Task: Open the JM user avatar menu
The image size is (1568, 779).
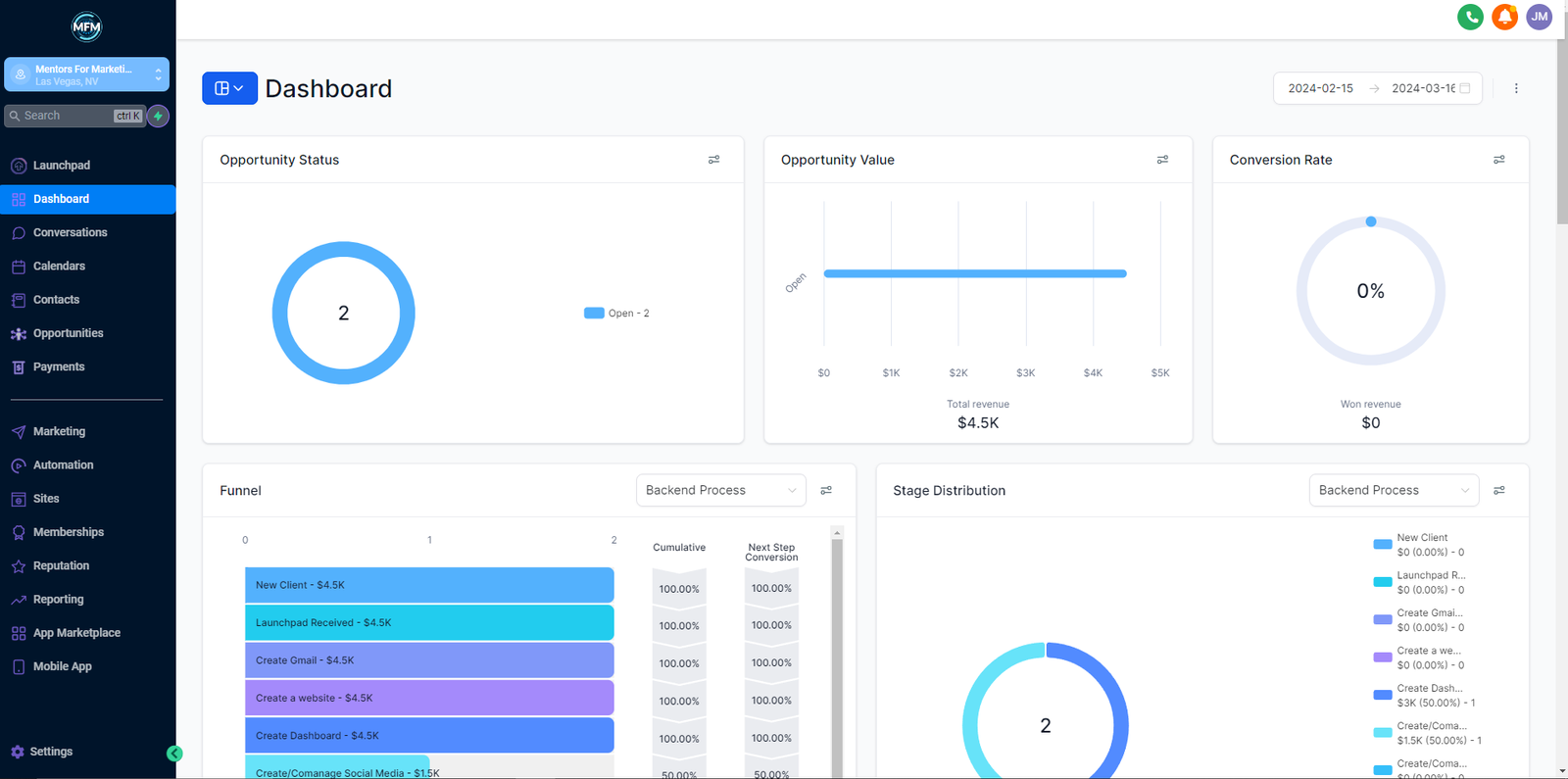Action: point(1540,17)
